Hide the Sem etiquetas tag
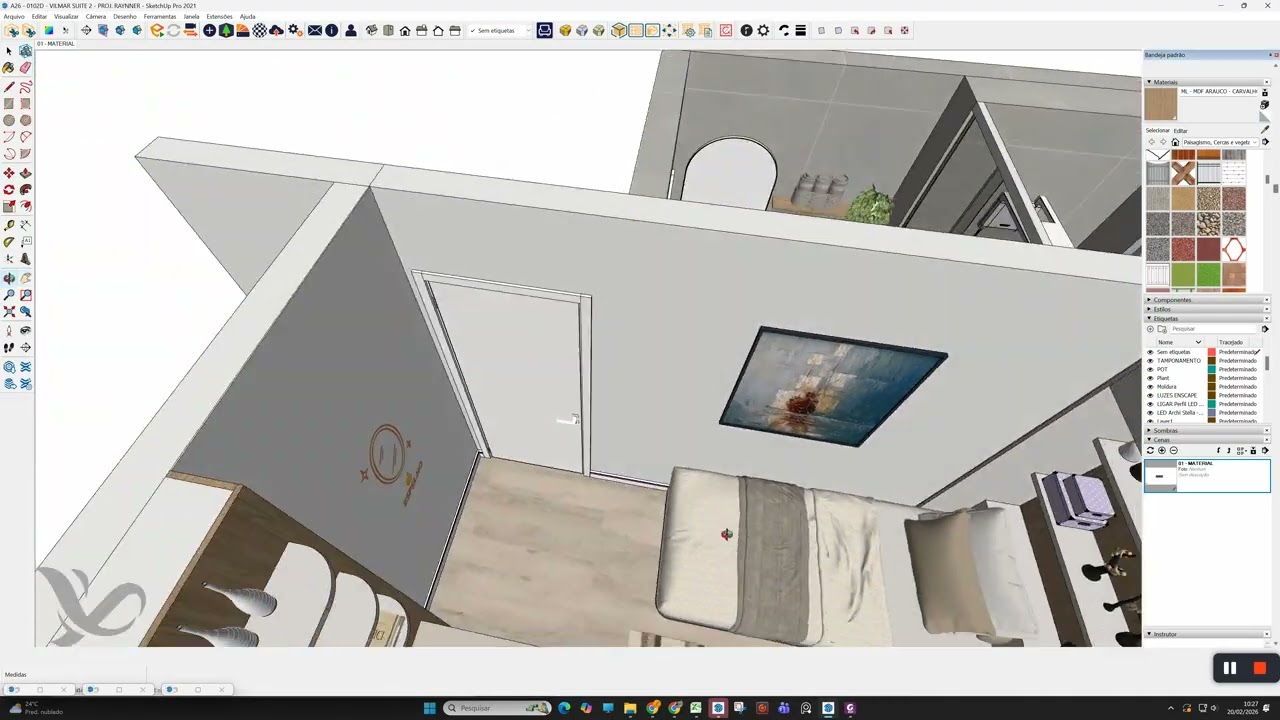Screen dimensions: 1280x720 point(1150,352)
